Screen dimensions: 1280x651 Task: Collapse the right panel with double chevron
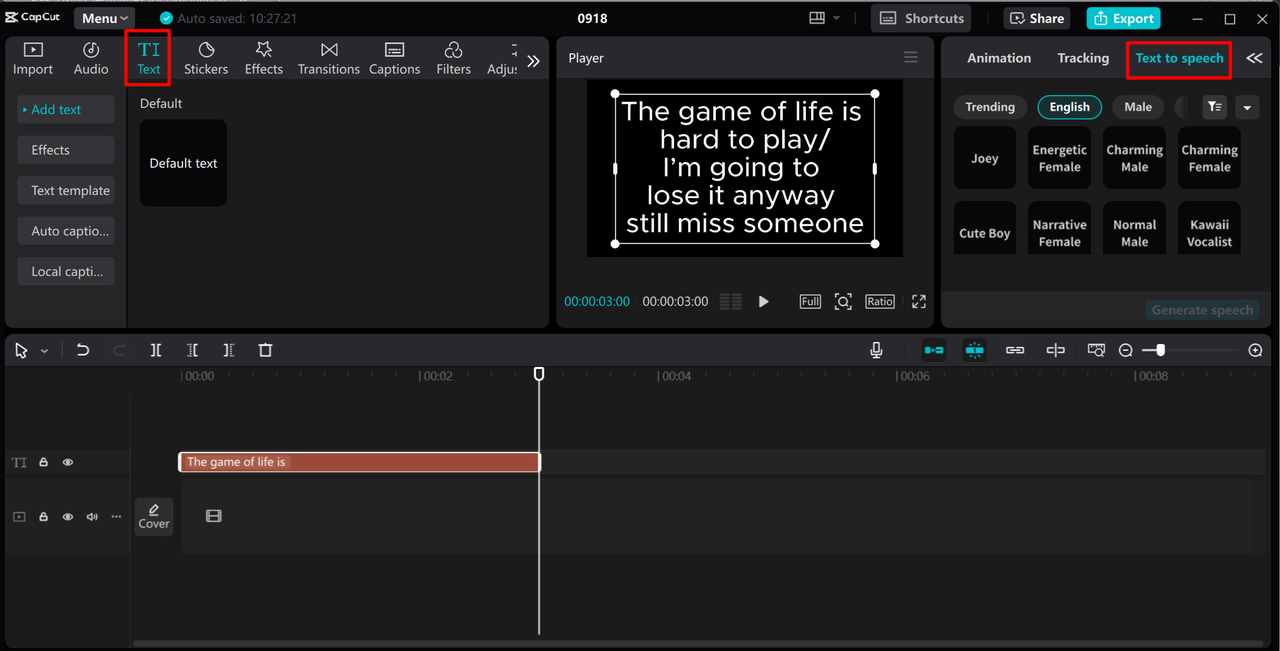point(1254,59)
